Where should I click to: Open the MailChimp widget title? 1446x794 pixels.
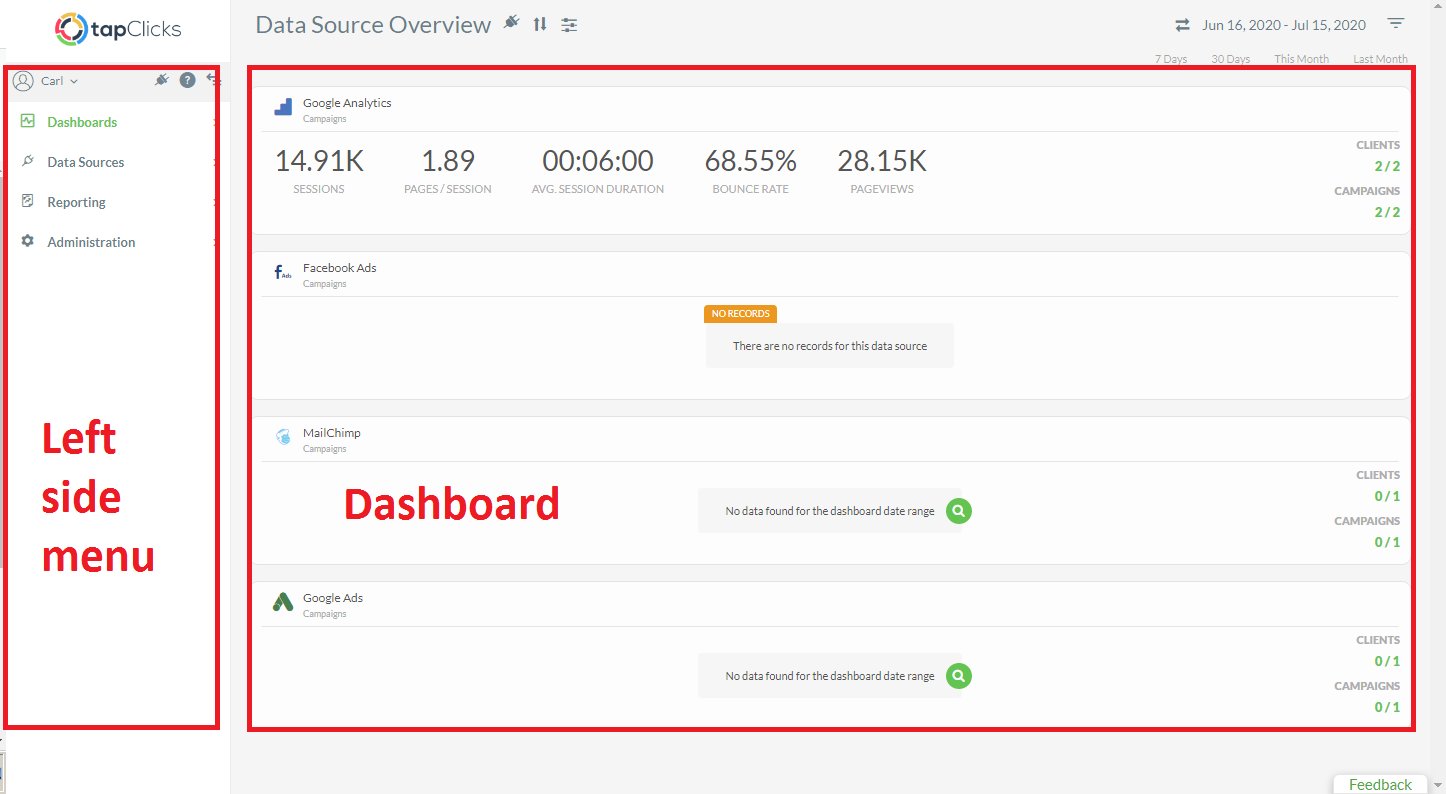(x=332, y=433)
